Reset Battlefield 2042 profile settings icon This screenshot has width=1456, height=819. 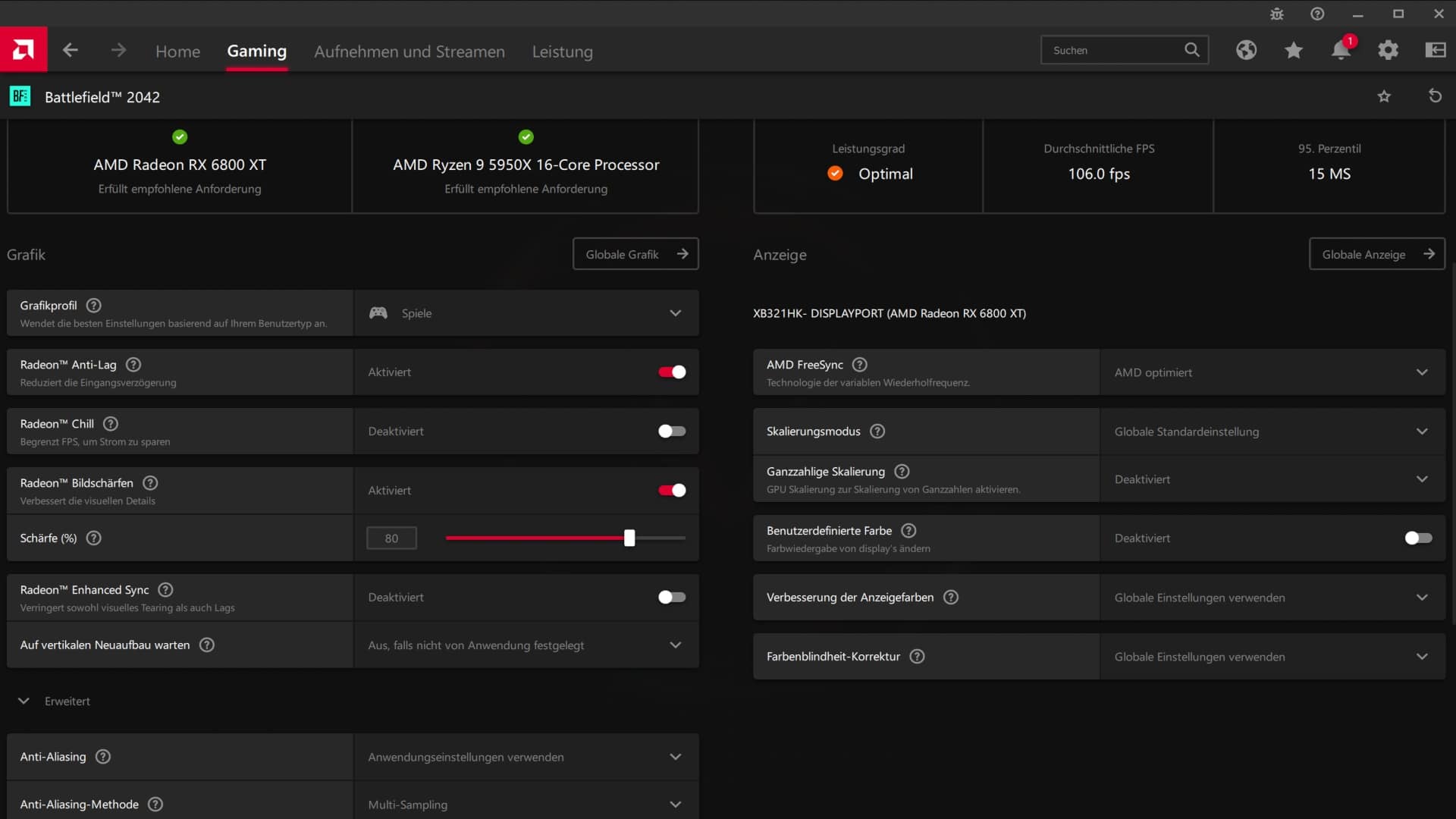[1435, 96]
